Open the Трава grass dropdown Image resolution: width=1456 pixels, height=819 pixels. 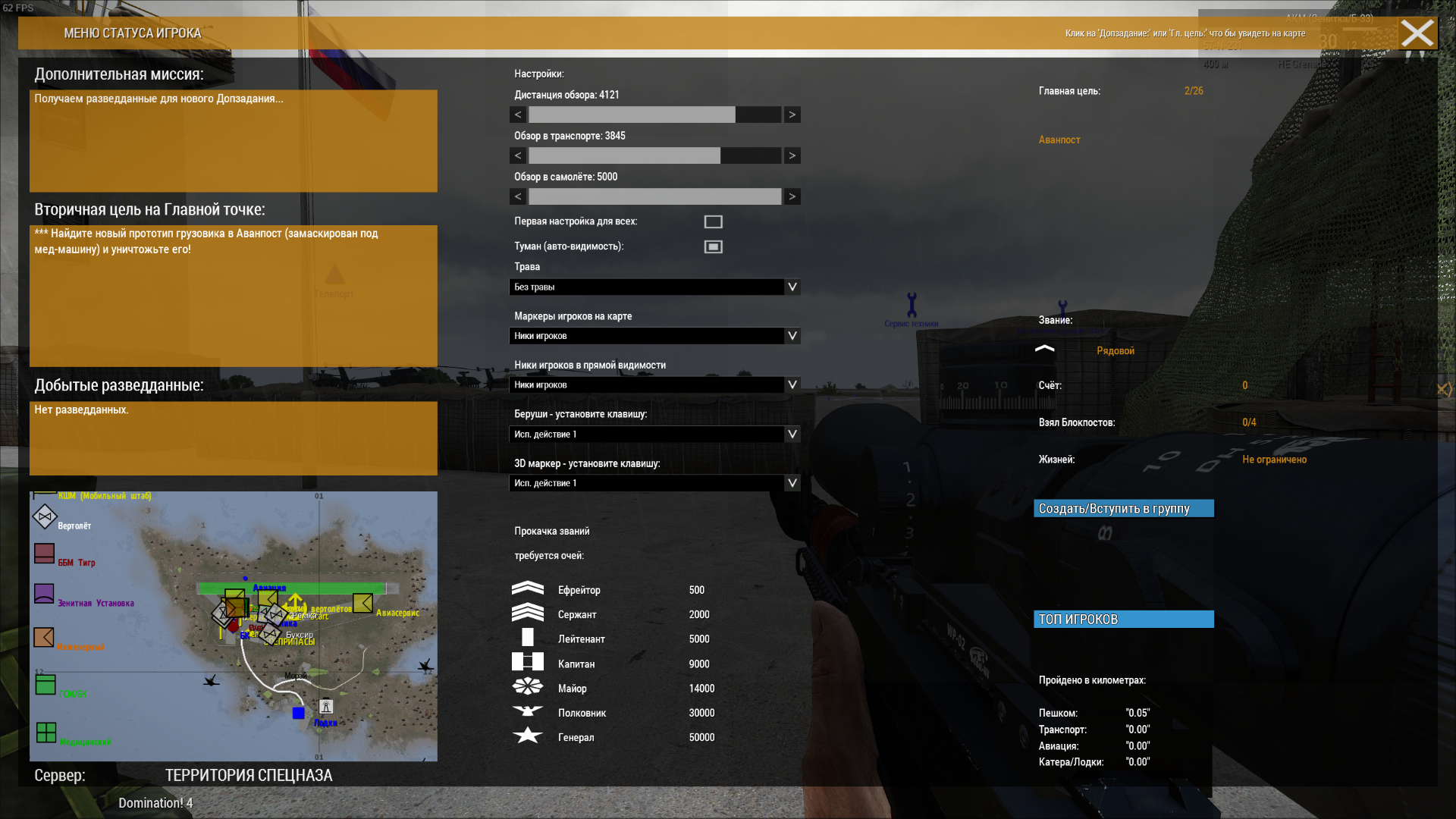654,287
